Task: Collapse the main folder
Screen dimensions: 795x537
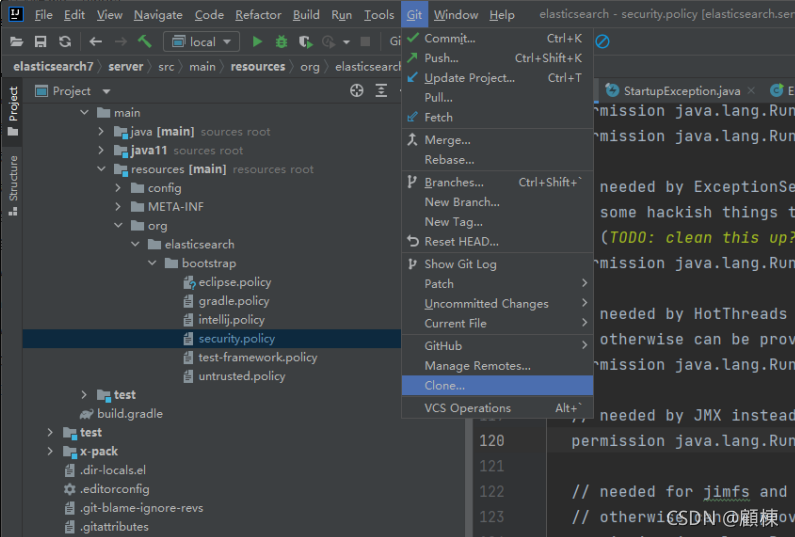Action: (85, 113)
